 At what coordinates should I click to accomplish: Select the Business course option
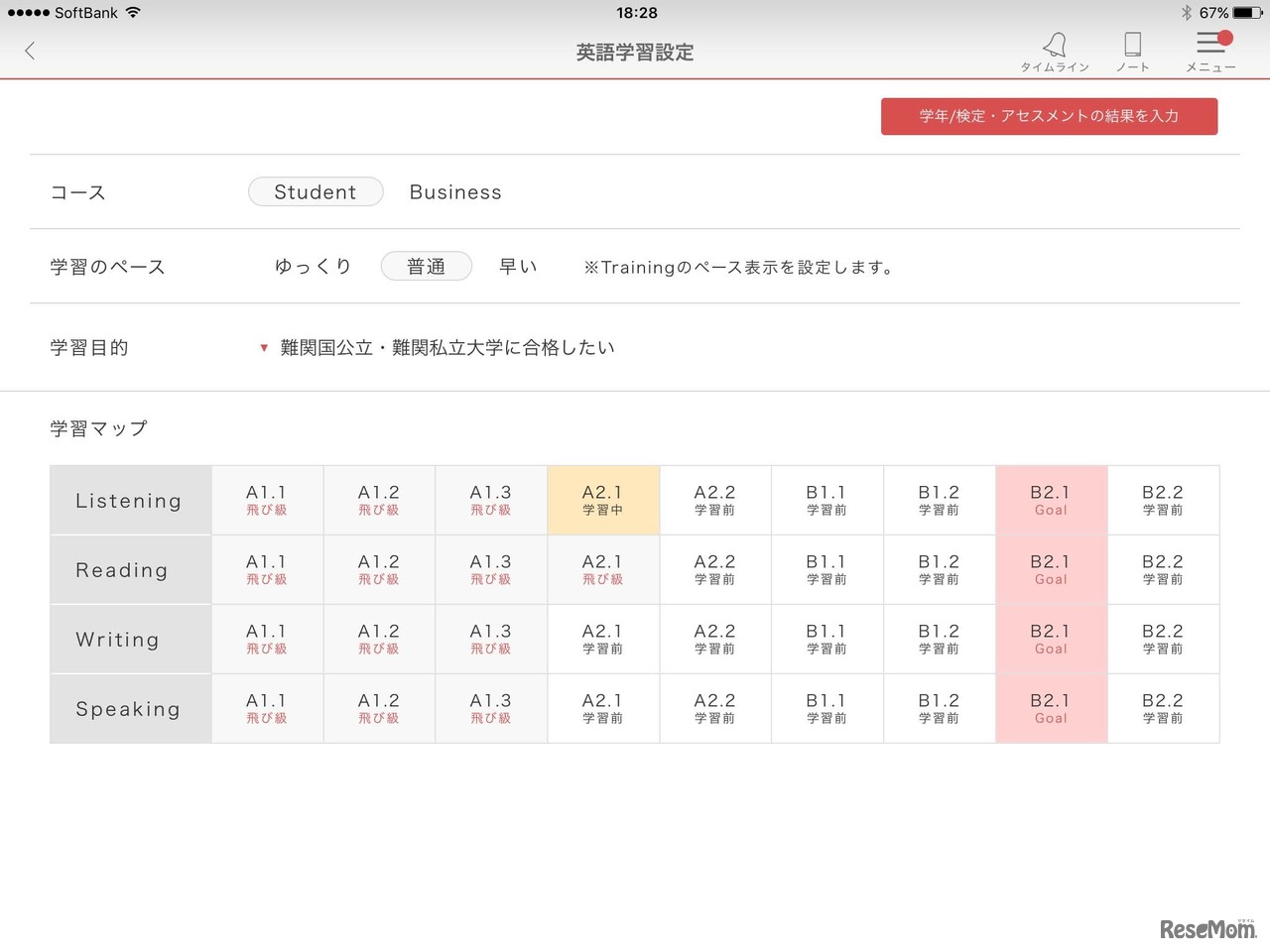click(x=455, y=191)
